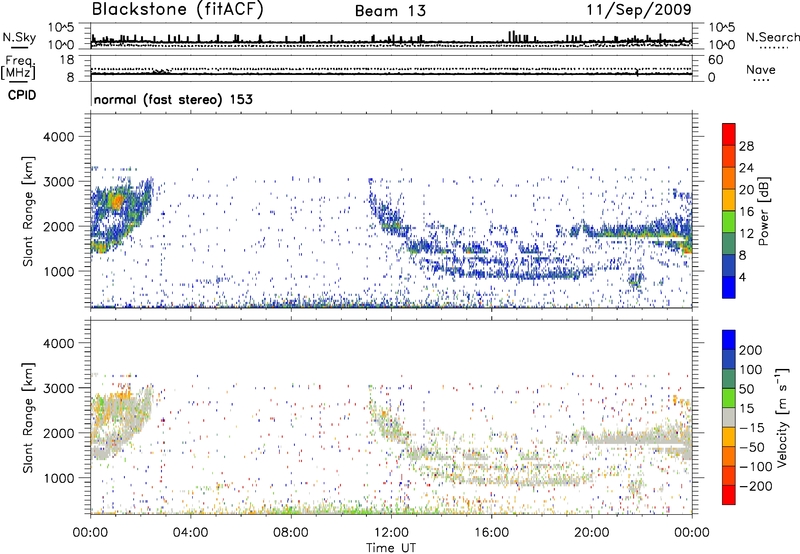The image size is (800, 554).
Task: Click the 10^5 label on left noise axis
Action: [61, 28]
